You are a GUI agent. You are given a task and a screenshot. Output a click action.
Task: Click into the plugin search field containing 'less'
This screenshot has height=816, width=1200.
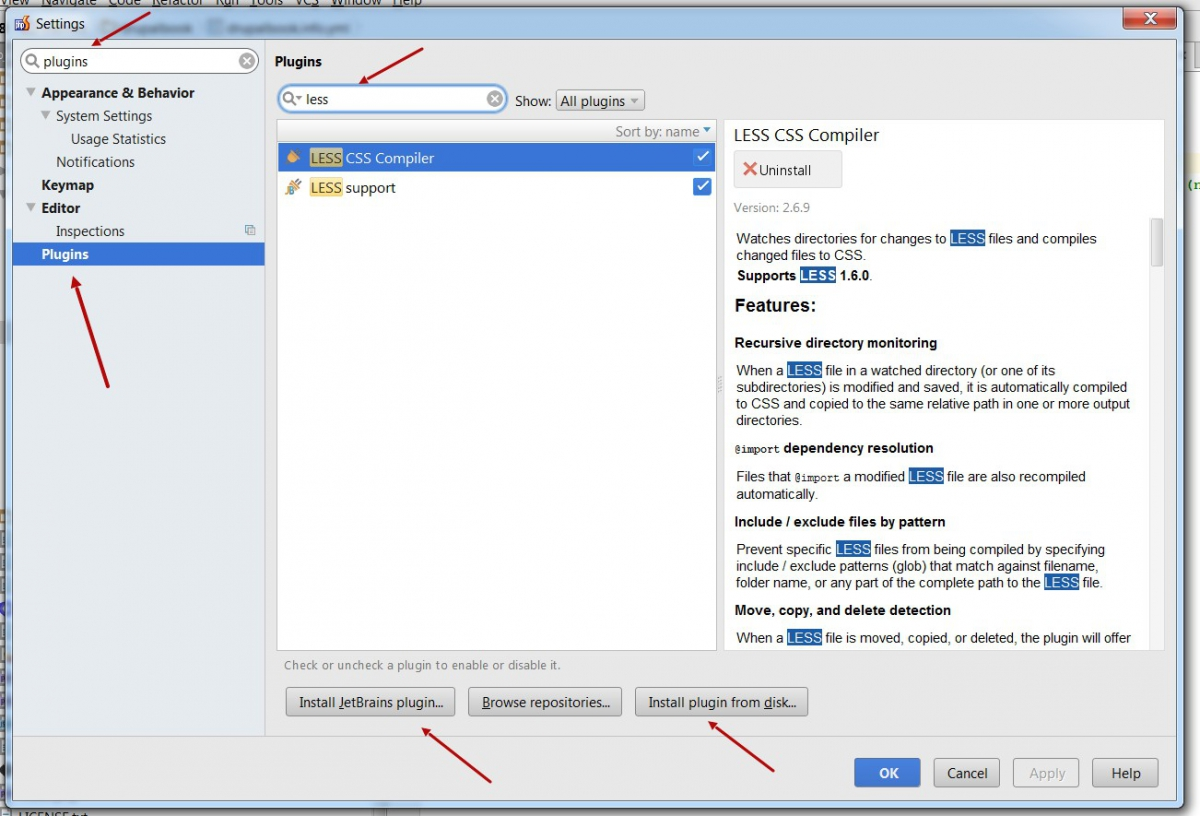click(x=392, y=99)
